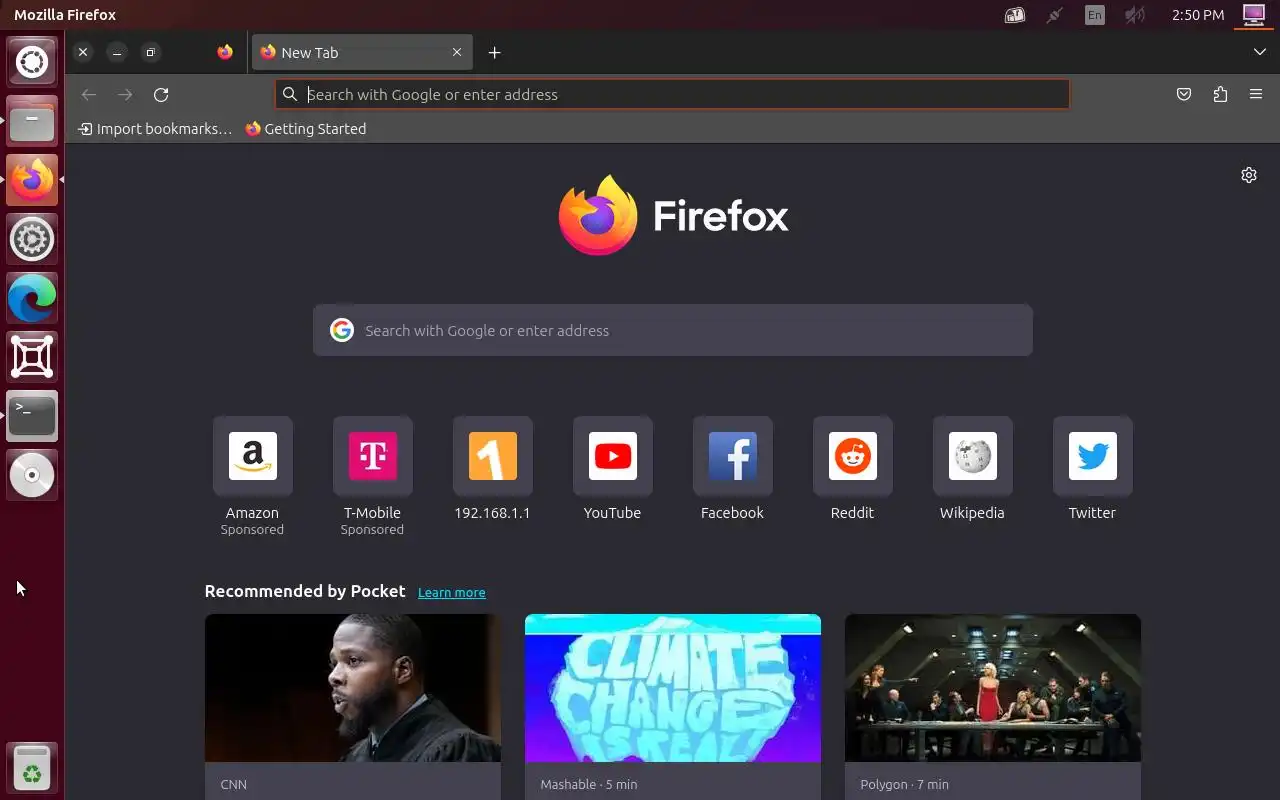
Task: Open the Firefox hamburger application menu
Action: [x=1256, y=95]
